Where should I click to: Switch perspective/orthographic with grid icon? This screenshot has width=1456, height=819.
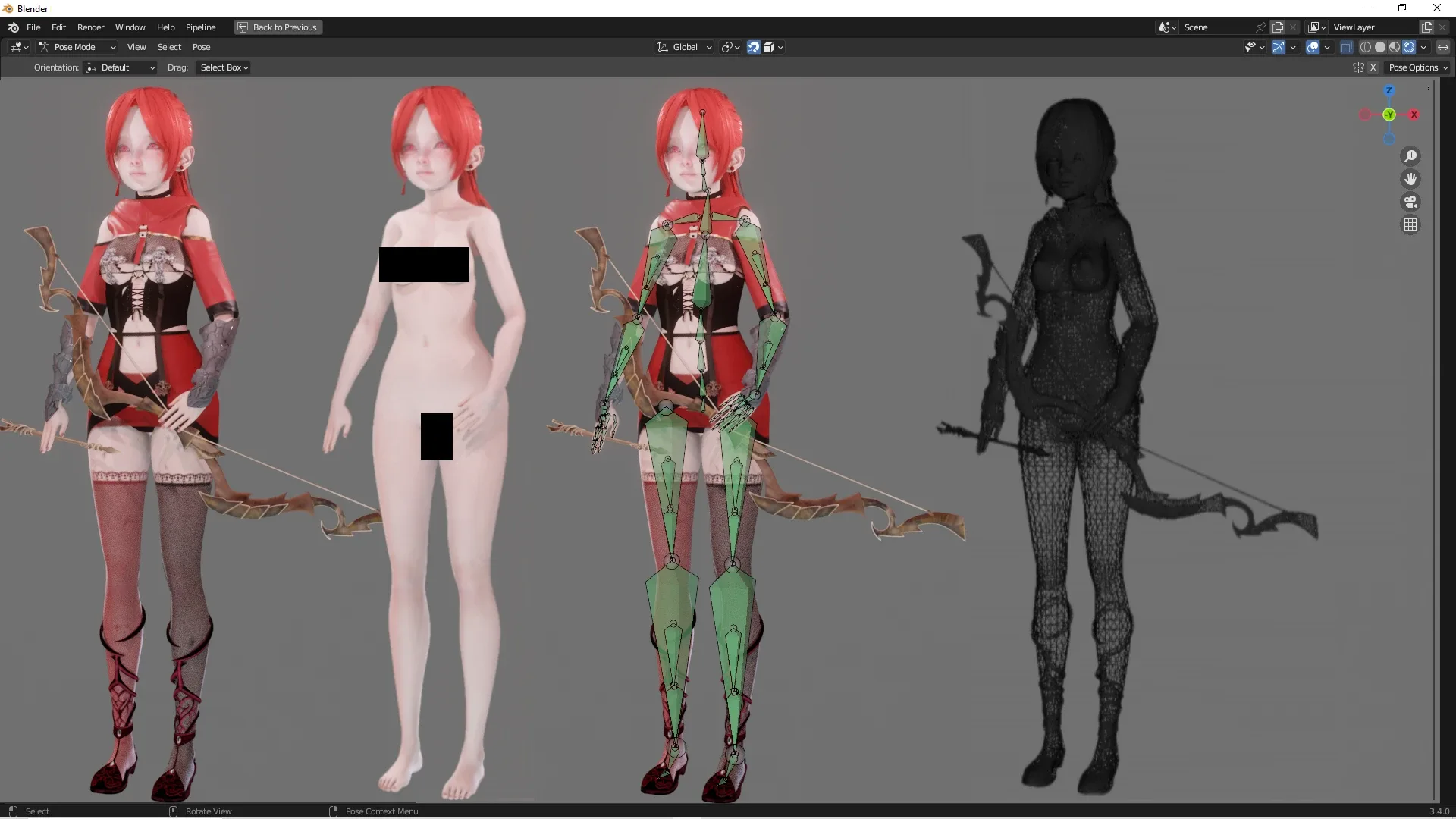(1410, 224)
